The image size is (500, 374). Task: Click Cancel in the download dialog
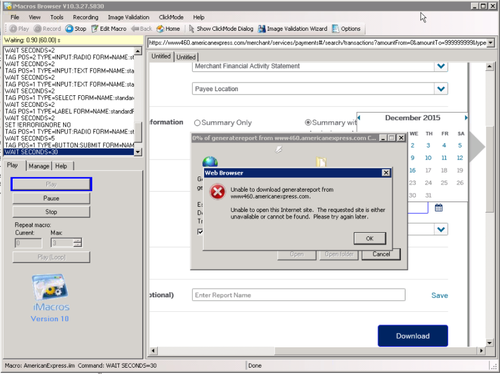coord(381,254)
